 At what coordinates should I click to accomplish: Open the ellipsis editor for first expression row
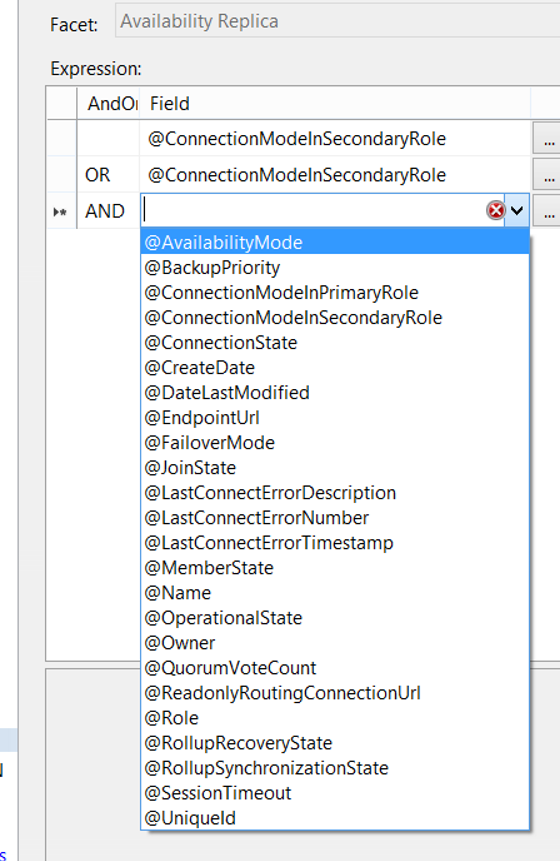click(547, 139)
